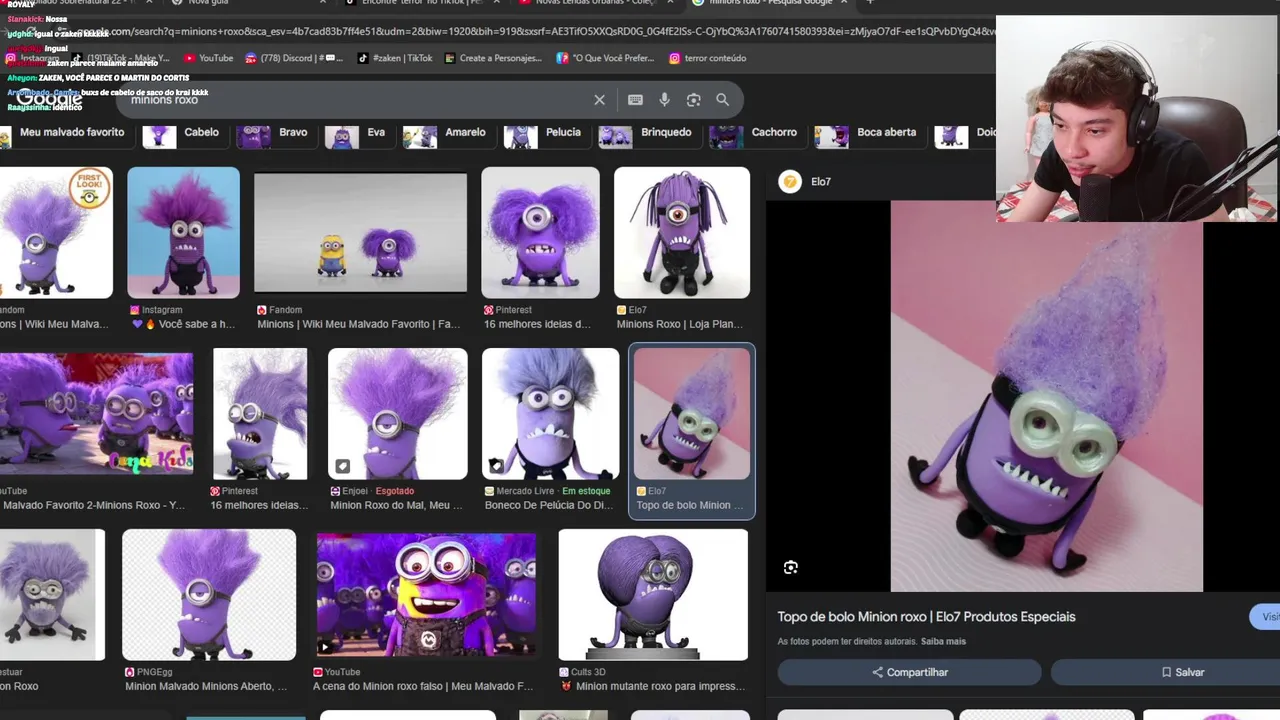The width and height of the screenshot is (1280, 720).
Task: Open 'Topo de bolo Minion roxo | Elo7' title
Action: (x=926, y=617)
